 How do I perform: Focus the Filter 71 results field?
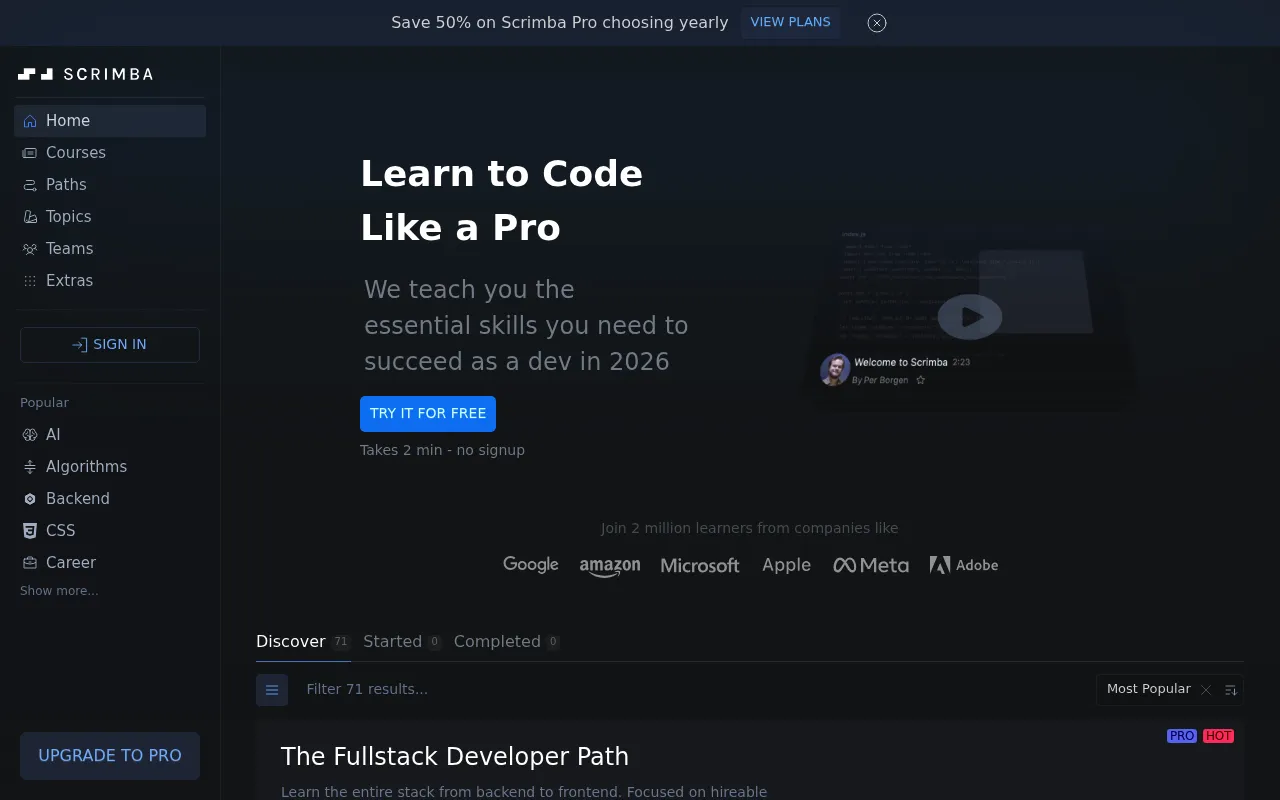tap(690, 690)
